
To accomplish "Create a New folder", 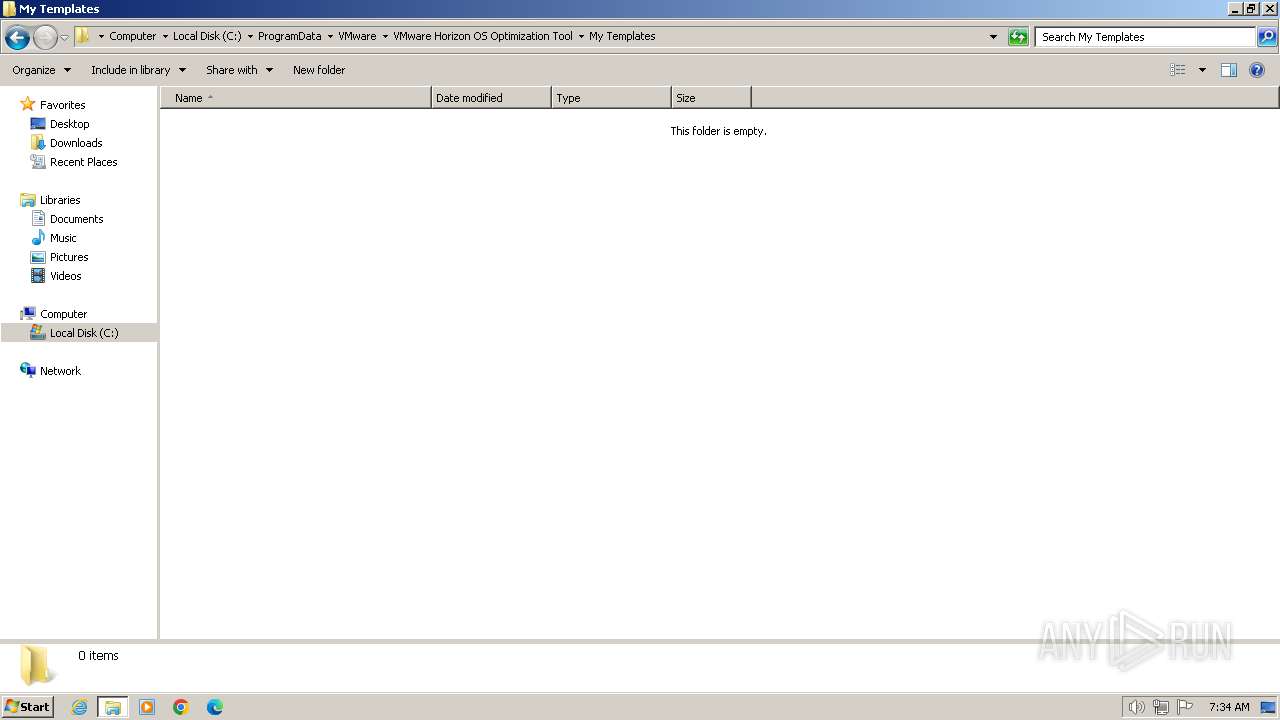I will tap(319, 70).
